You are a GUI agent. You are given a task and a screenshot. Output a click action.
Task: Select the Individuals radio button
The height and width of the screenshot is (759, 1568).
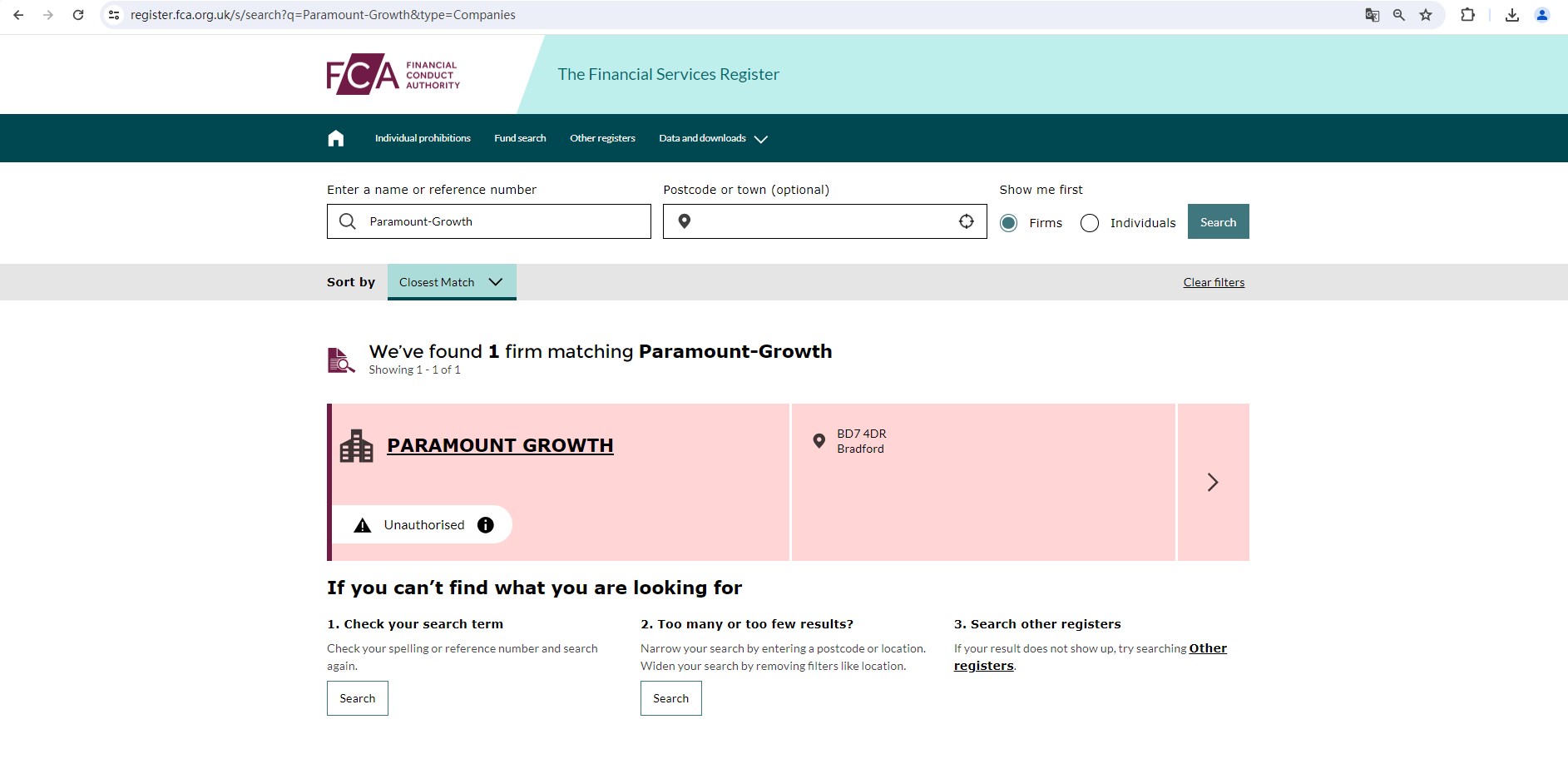point(1090,223)
